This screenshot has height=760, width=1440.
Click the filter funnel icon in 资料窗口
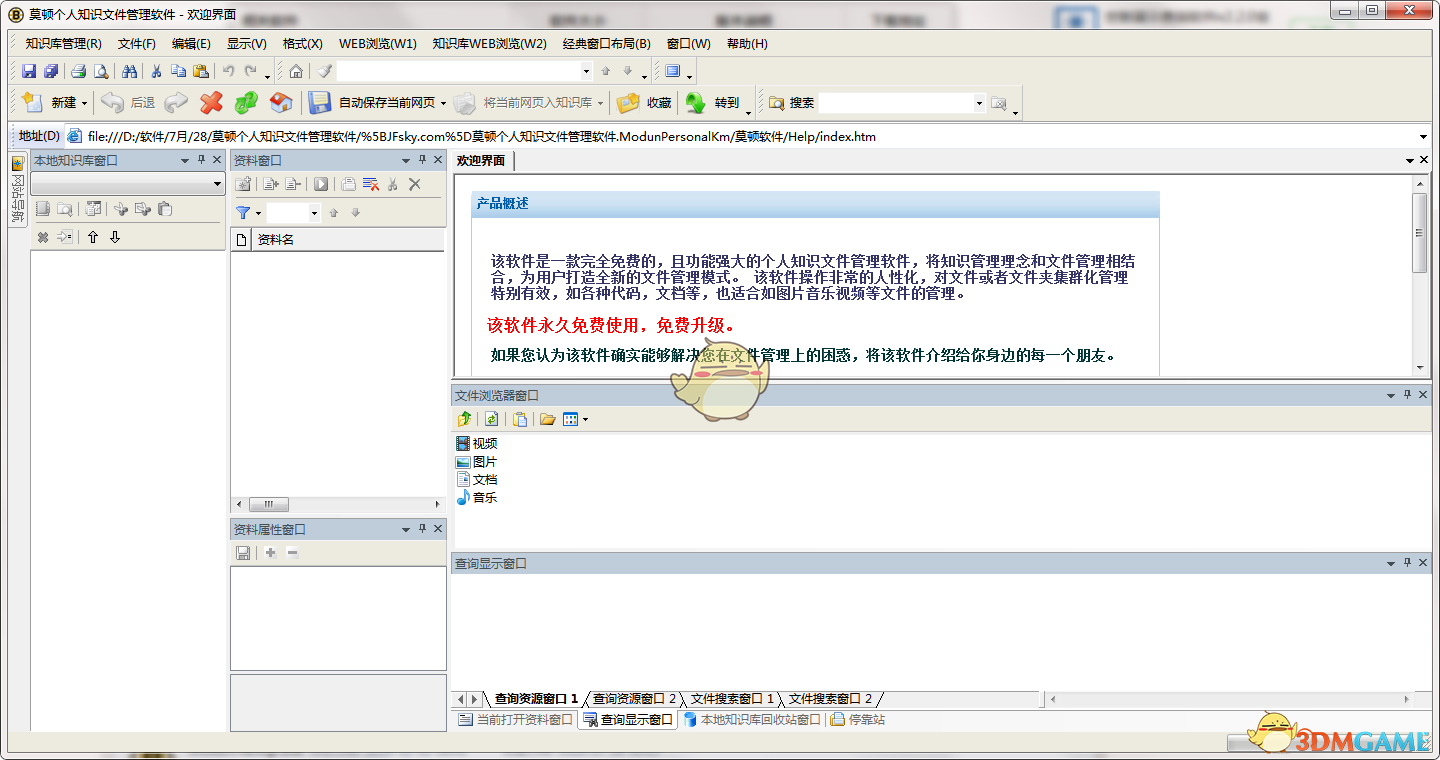243,212
